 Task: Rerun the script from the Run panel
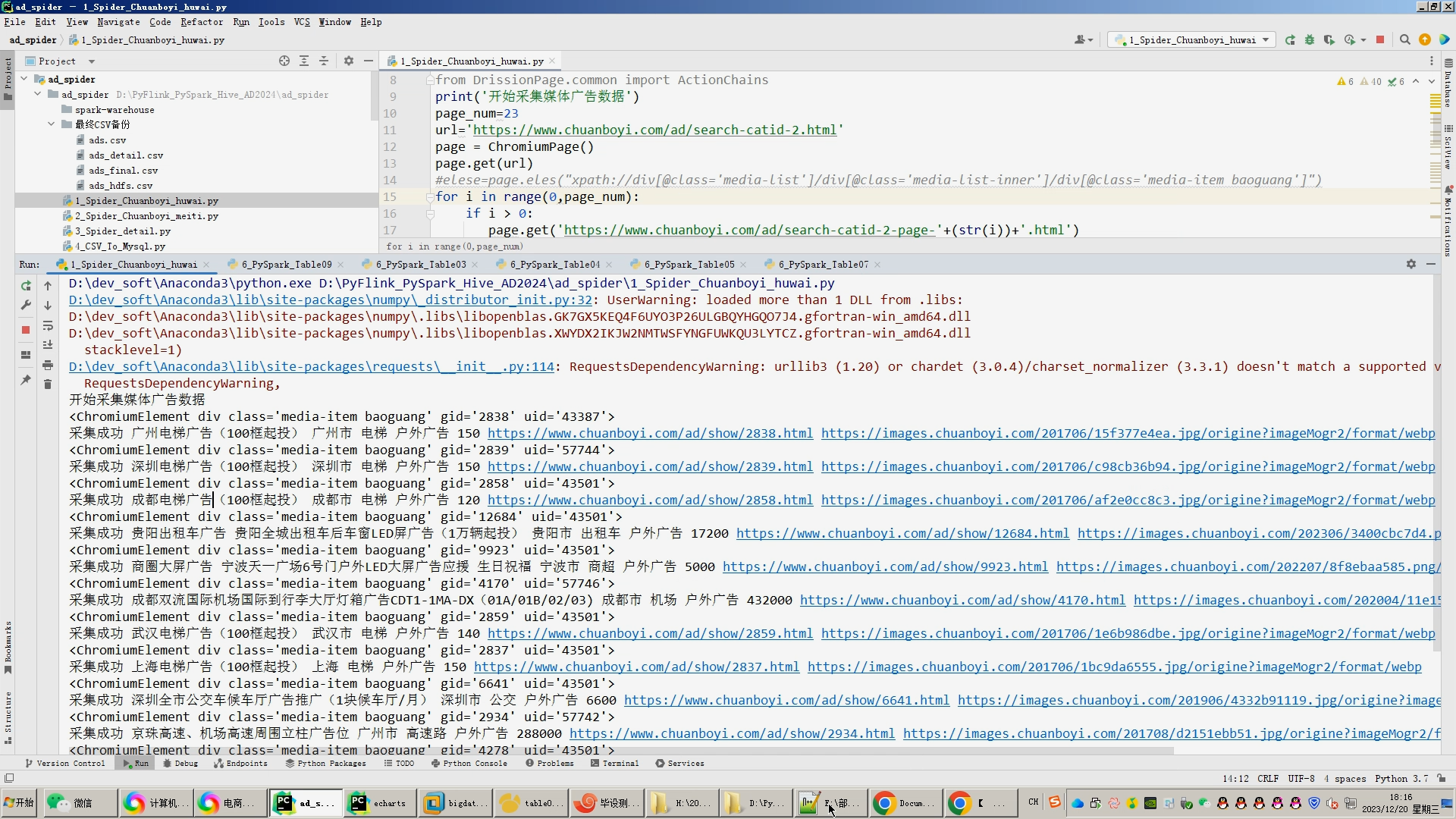click(x=26, y=286)
